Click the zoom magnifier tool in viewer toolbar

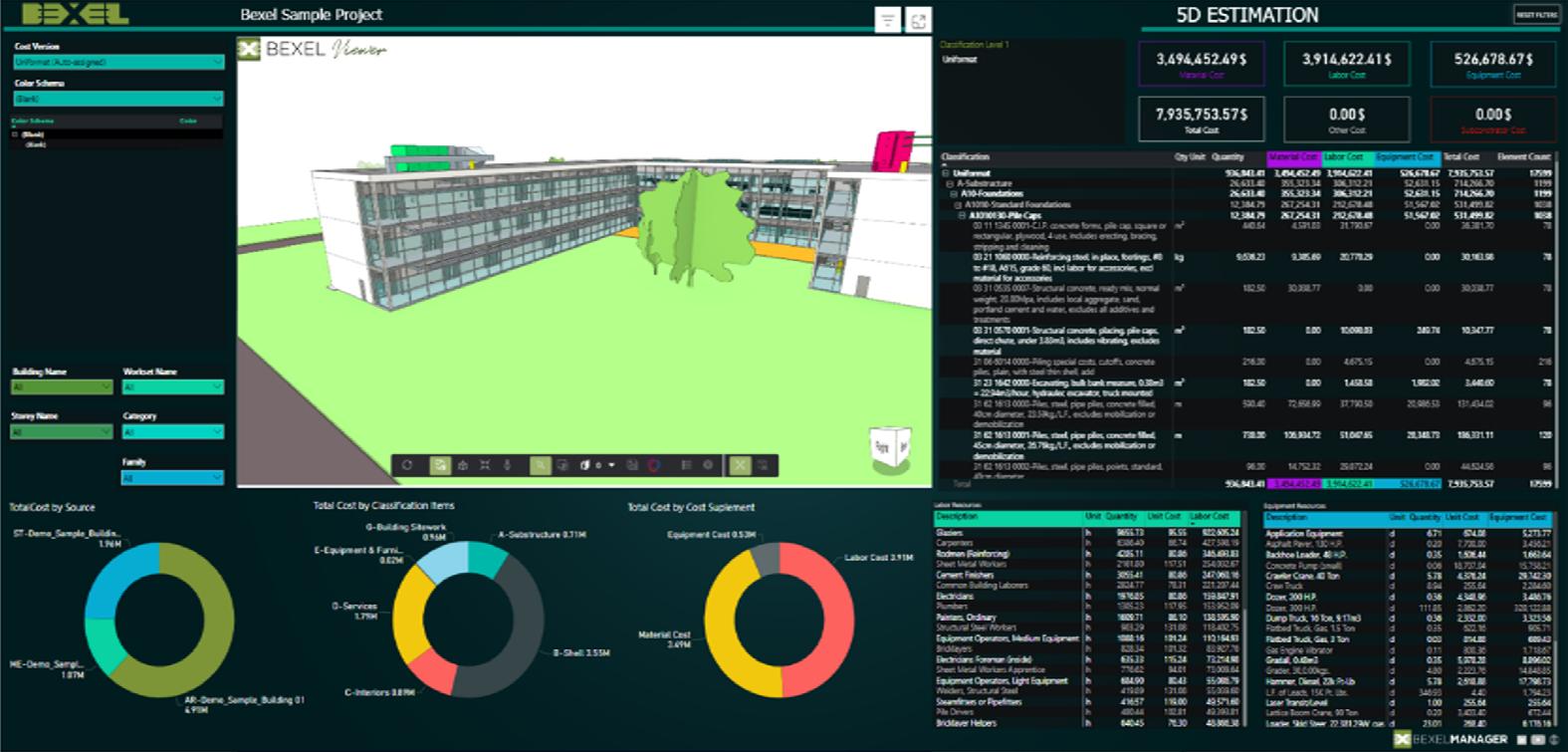tap(540, 465)
